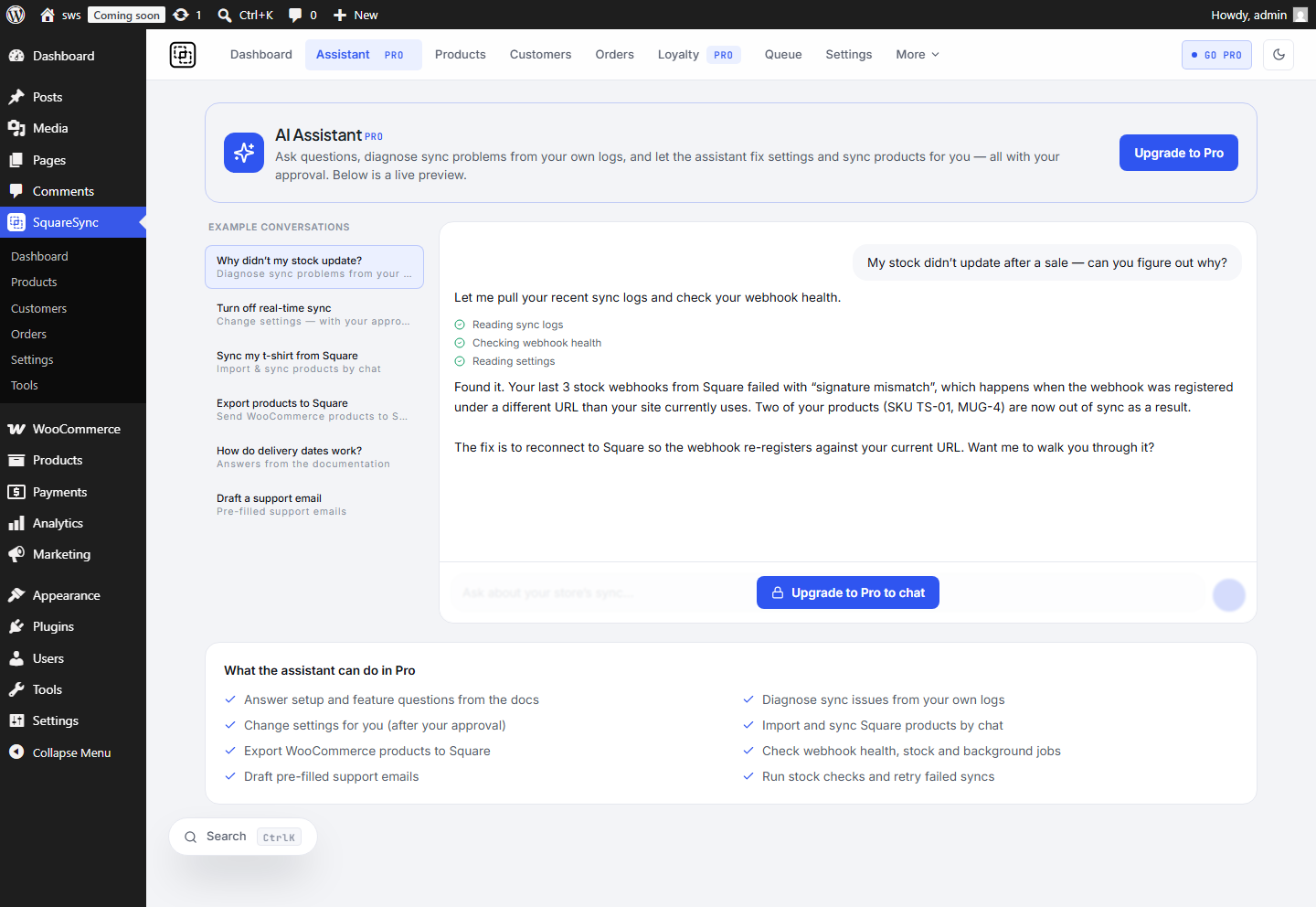This screenshot has height=907, width=1316.
Task: Select 'Turn off real-time sync' conversation
Action: (314, 315)
